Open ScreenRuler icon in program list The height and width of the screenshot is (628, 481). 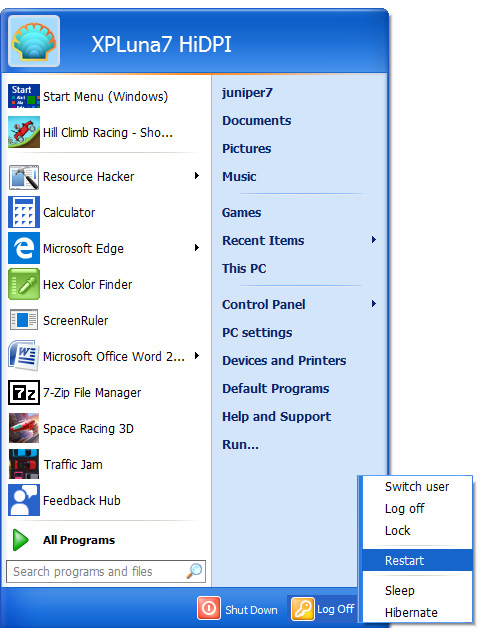24,320
